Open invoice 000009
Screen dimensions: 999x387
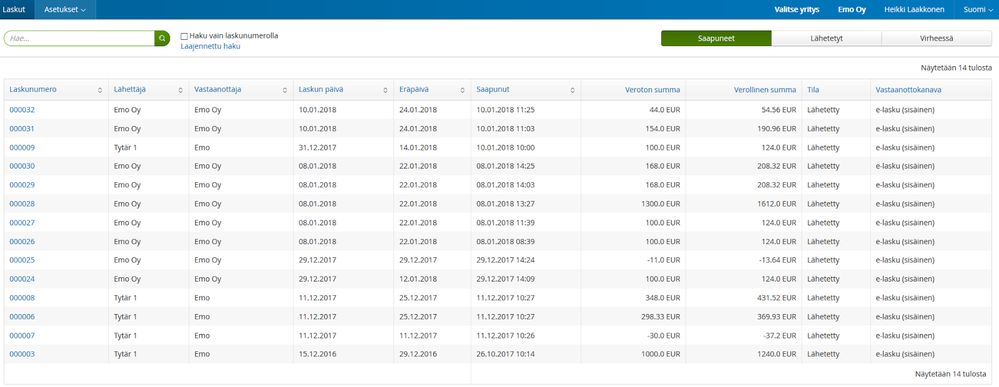point(22,147)
